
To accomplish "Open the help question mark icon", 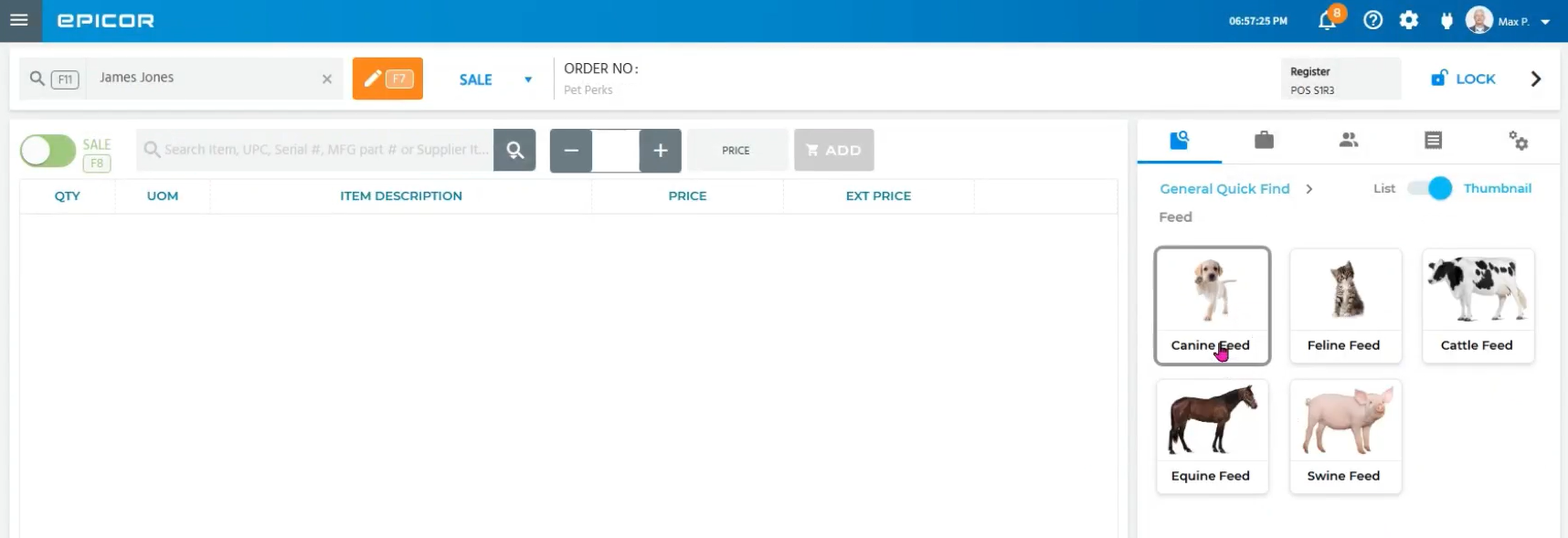I will pos(1372,20).
